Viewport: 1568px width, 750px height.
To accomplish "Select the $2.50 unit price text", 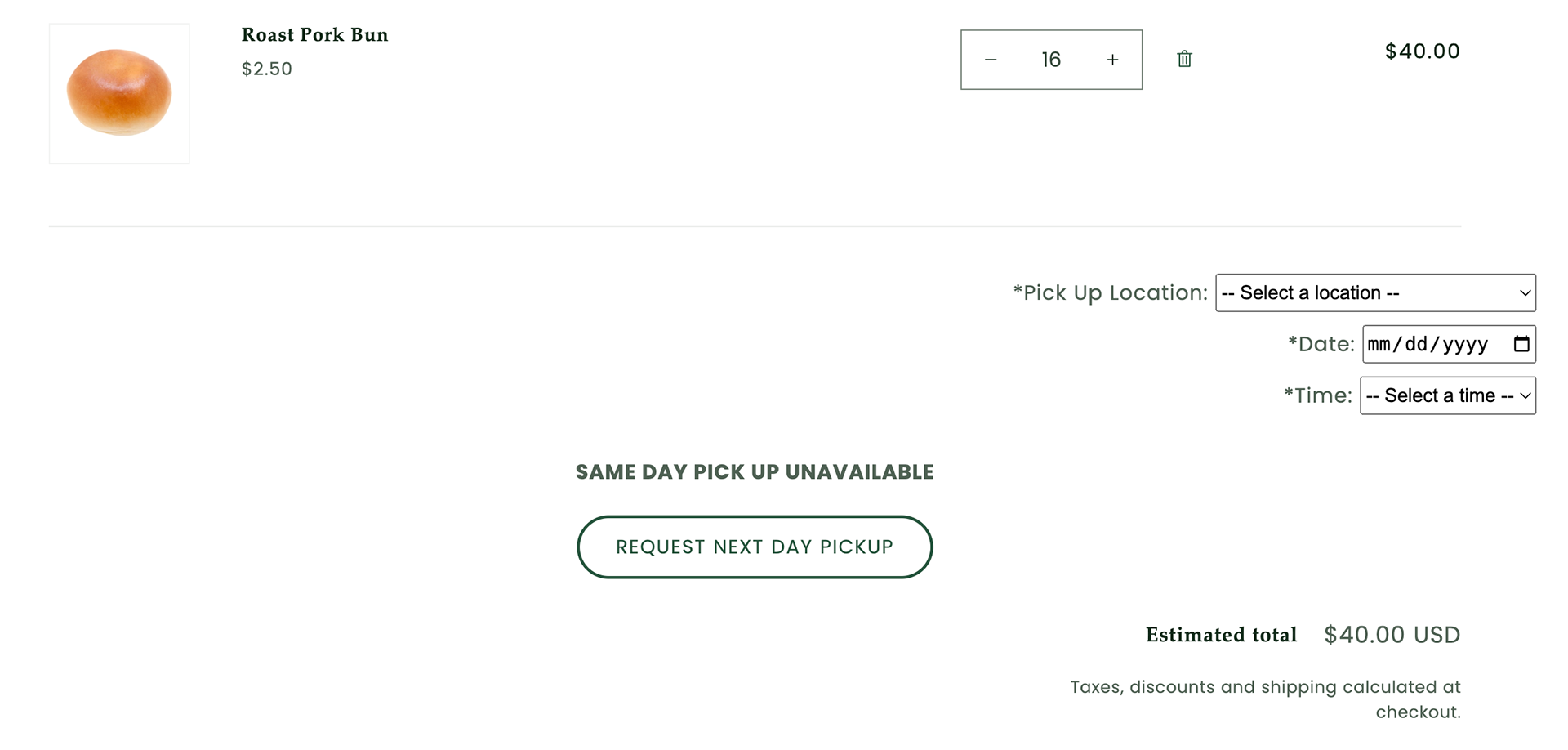I will [266, 69].
